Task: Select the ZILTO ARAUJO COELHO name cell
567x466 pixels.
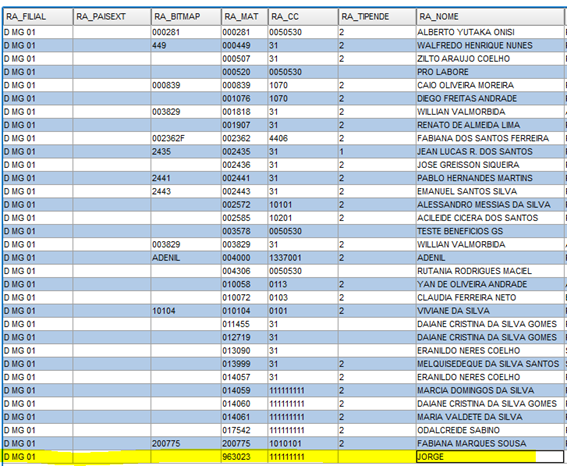Action: [x=490, y=59]
